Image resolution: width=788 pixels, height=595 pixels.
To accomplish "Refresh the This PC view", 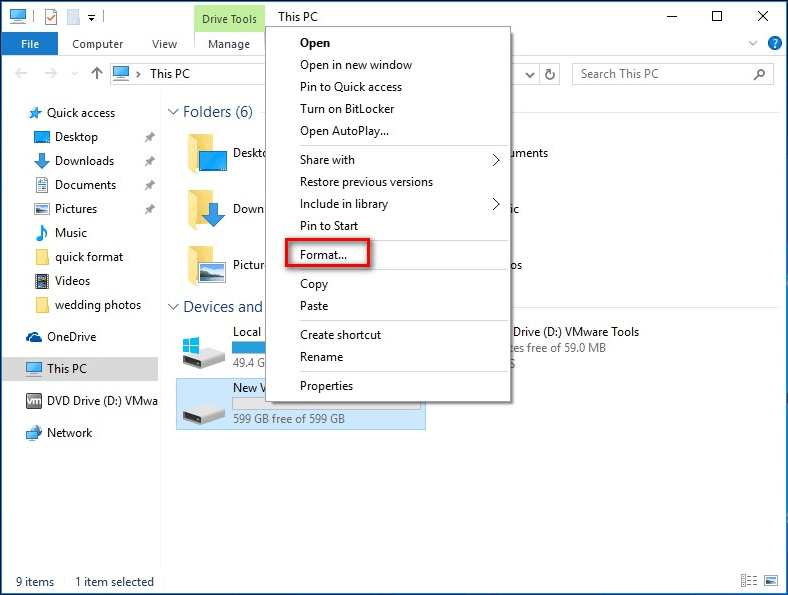I will click(550, 75).
